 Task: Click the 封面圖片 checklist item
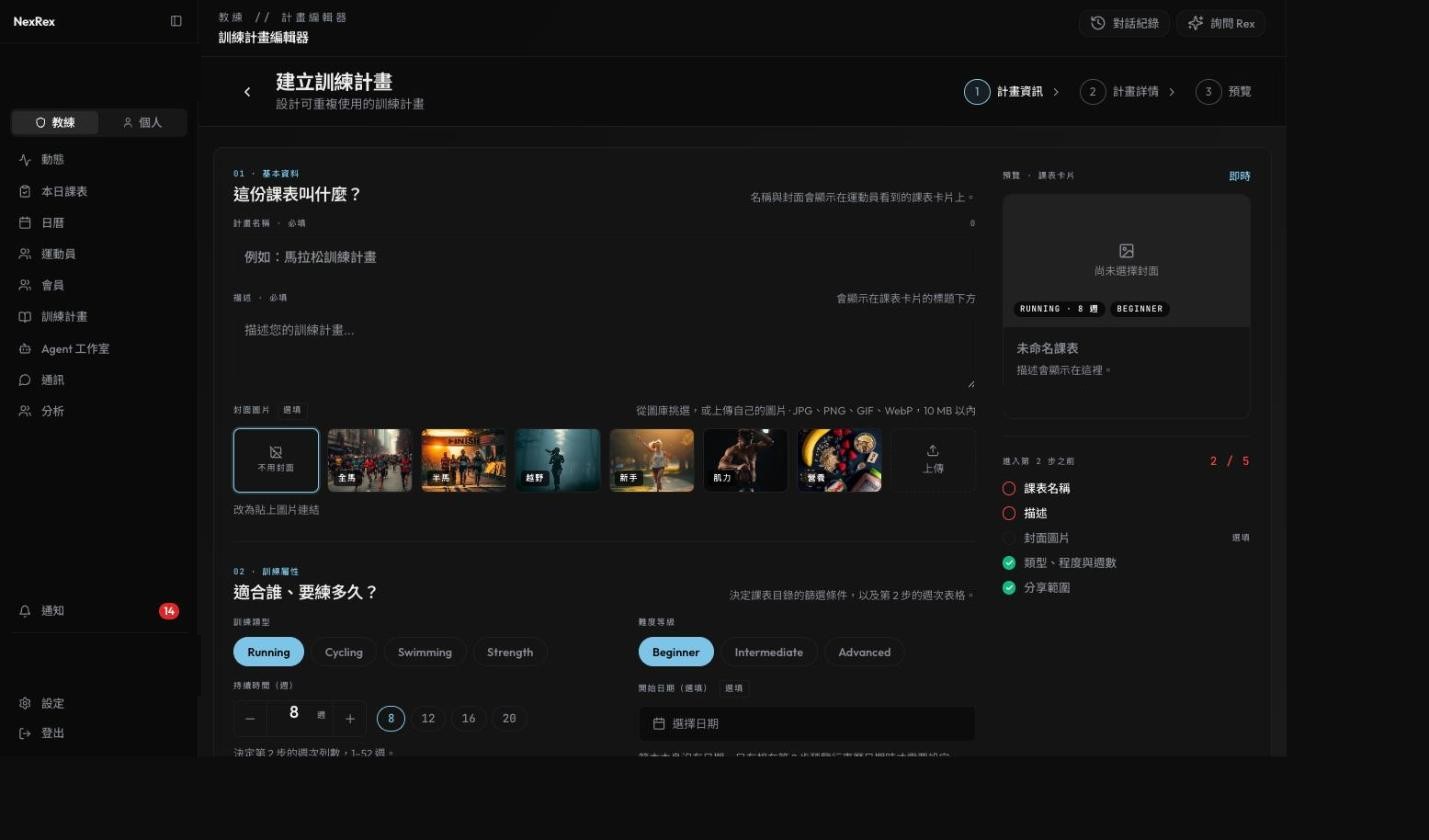pos(1126,538)
